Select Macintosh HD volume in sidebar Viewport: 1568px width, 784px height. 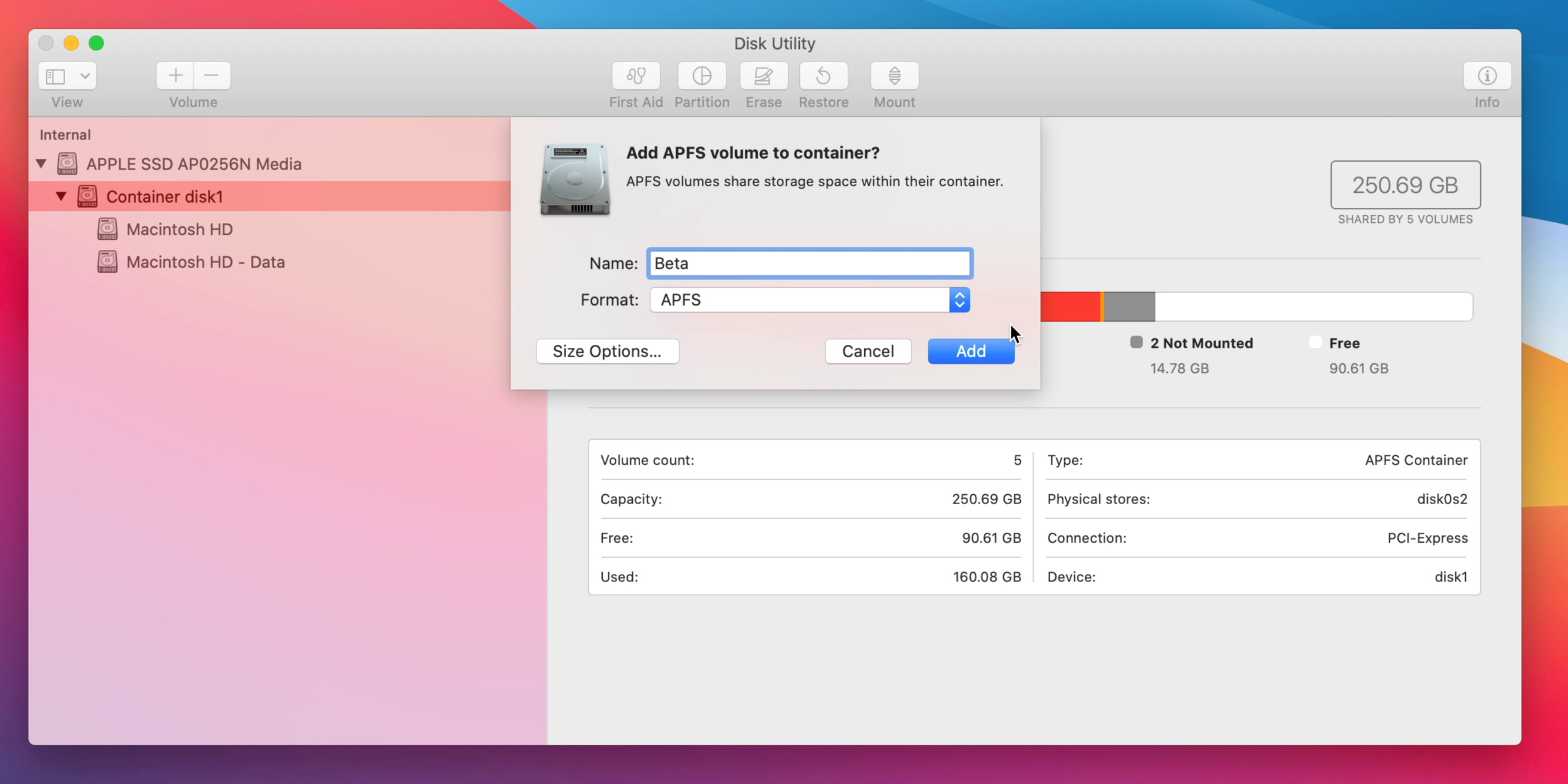point(179,229)
